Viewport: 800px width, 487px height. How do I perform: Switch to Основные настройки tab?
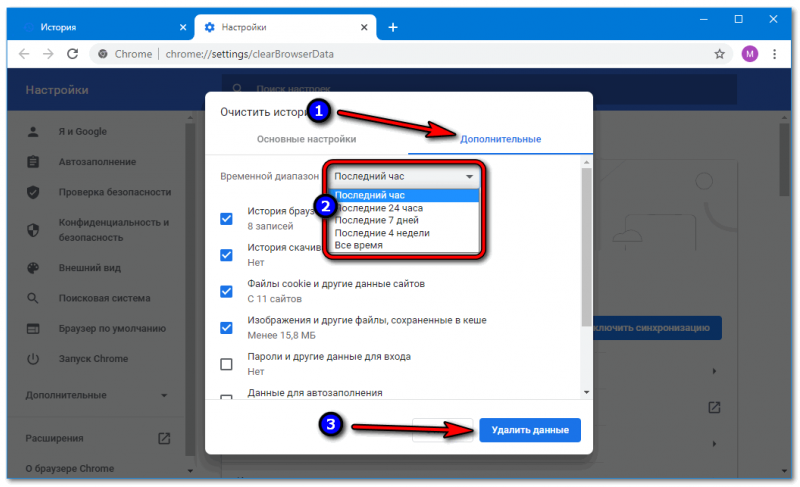click(306, 139)
